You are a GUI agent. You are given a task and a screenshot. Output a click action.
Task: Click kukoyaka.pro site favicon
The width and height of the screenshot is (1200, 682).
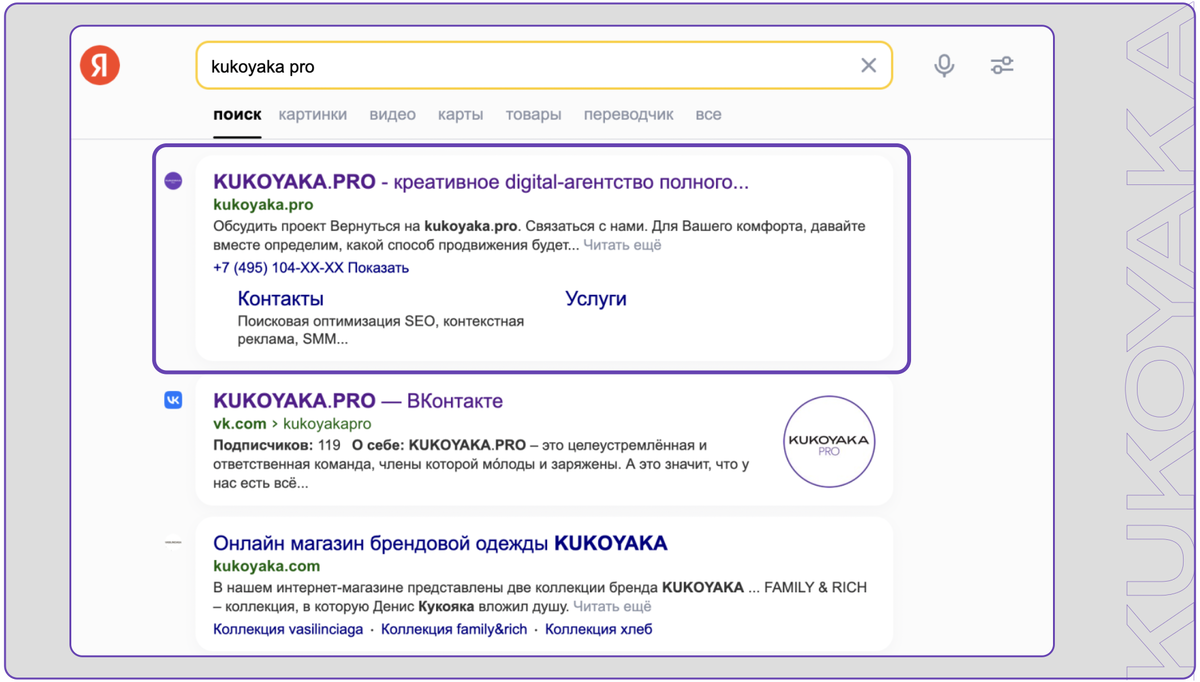pos(173,181)
